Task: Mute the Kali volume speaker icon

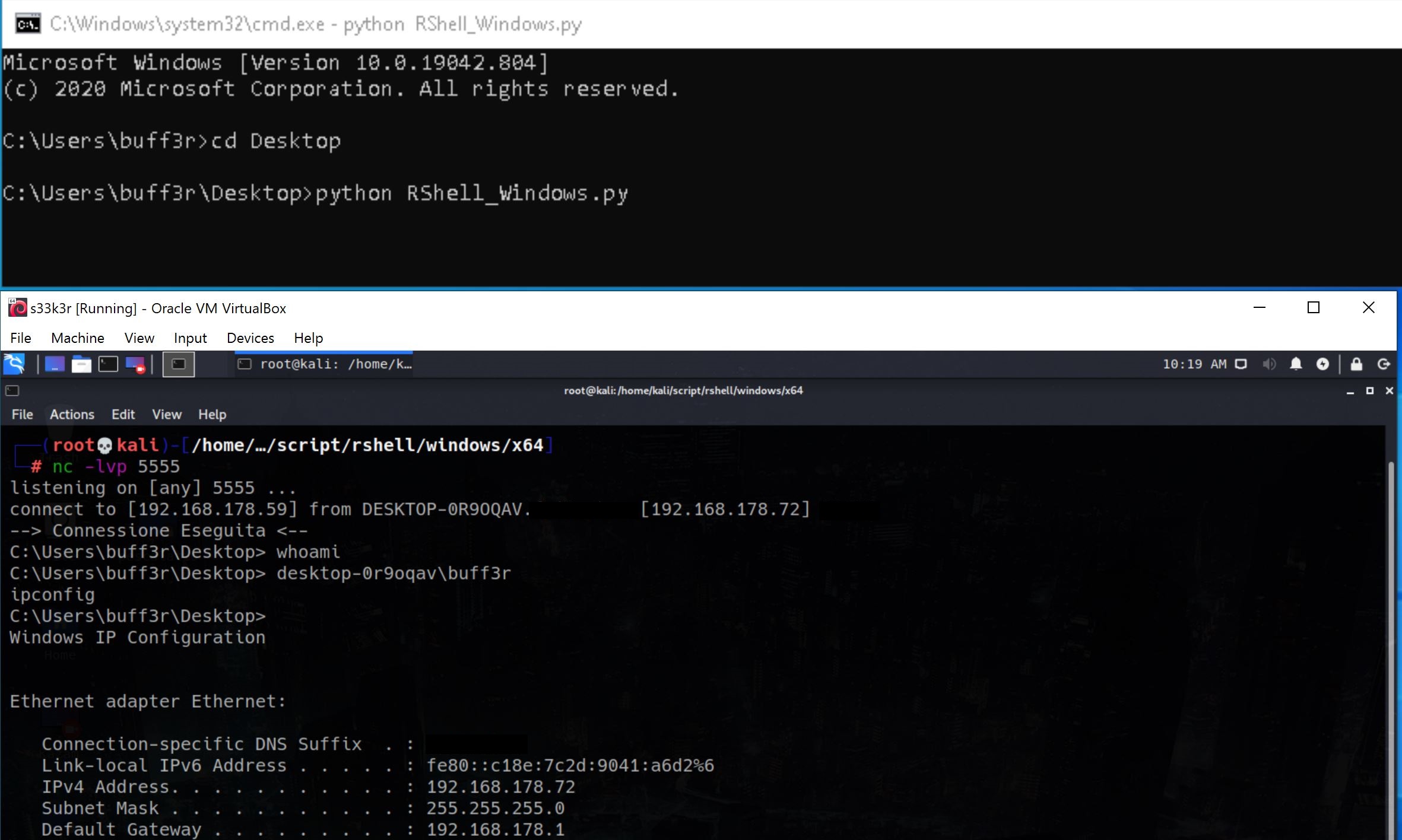Action: point(1269,364)
